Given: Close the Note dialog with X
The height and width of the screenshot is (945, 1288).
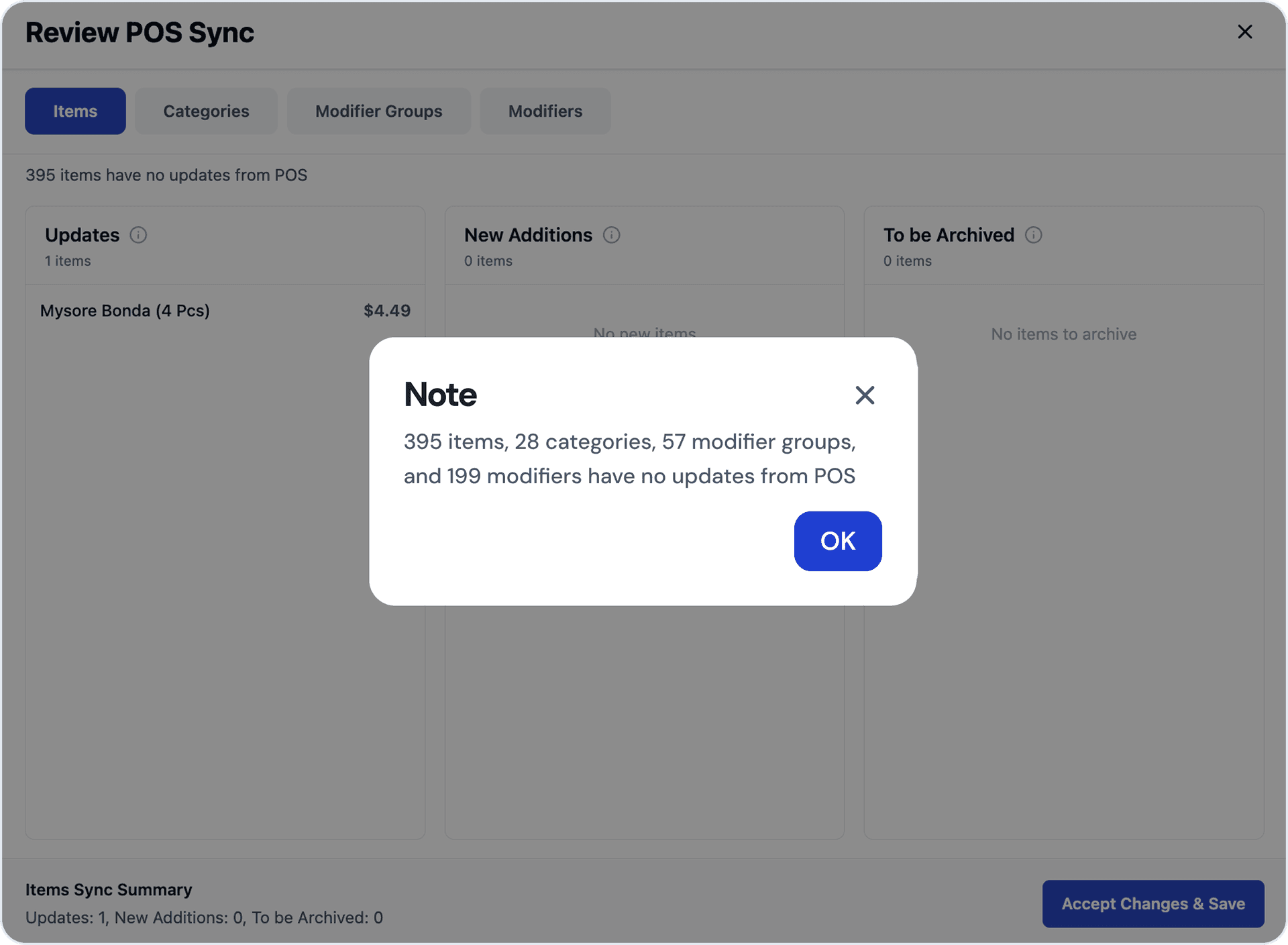Looking at the screenshot, I should click(865, 395).
